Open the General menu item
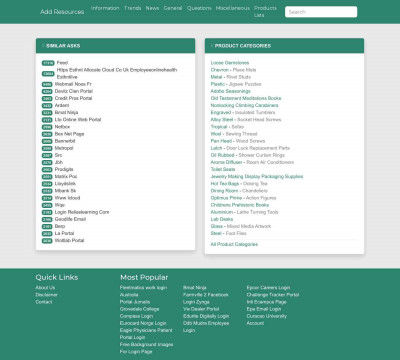The image size is (400, 360). pos(173,8)
